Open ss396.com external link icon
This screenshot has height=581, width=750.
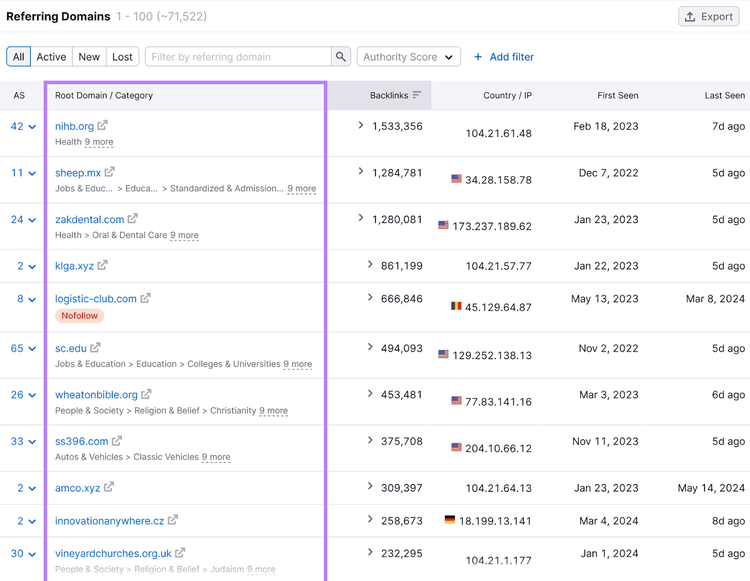click(117, 440)
